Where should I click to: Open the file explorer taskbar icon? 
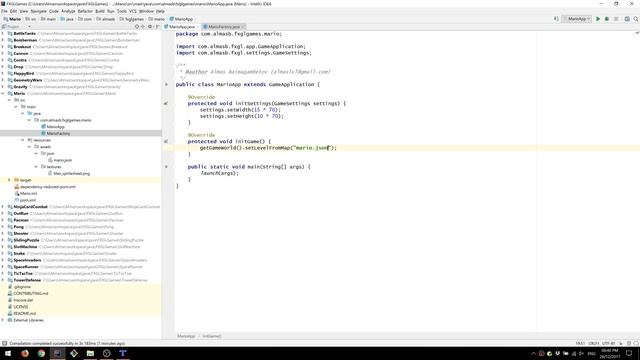90,353
